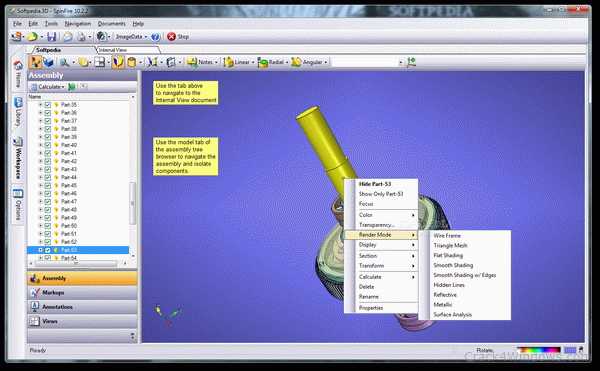Image resolution: width=600 pixels, height=371 pixels.
Task: Click the blue Help question mark icon
Action: (x=155, y=37)
